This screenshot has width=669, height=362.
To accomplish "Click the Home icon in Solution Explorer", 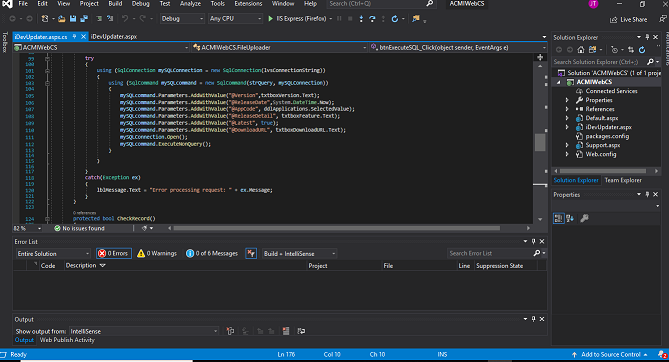I will pyautogui.click(x=581, y=50).
